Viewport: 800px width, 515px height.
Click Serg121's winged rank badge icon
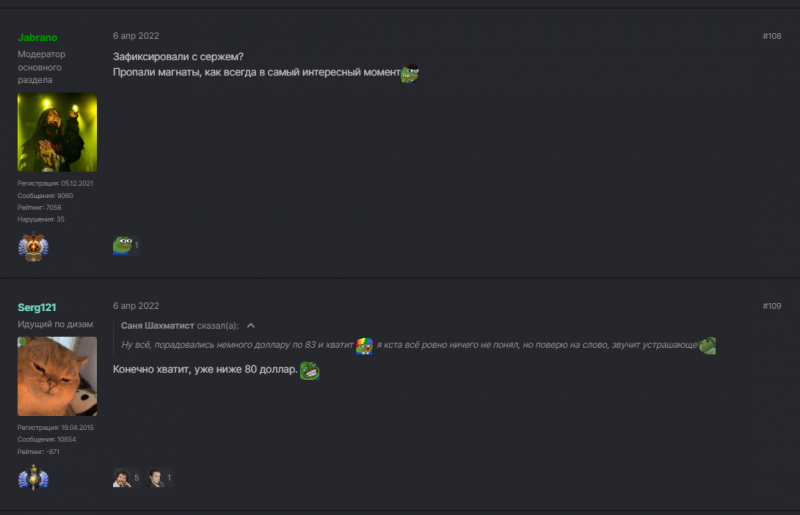(x=33, y=478)
